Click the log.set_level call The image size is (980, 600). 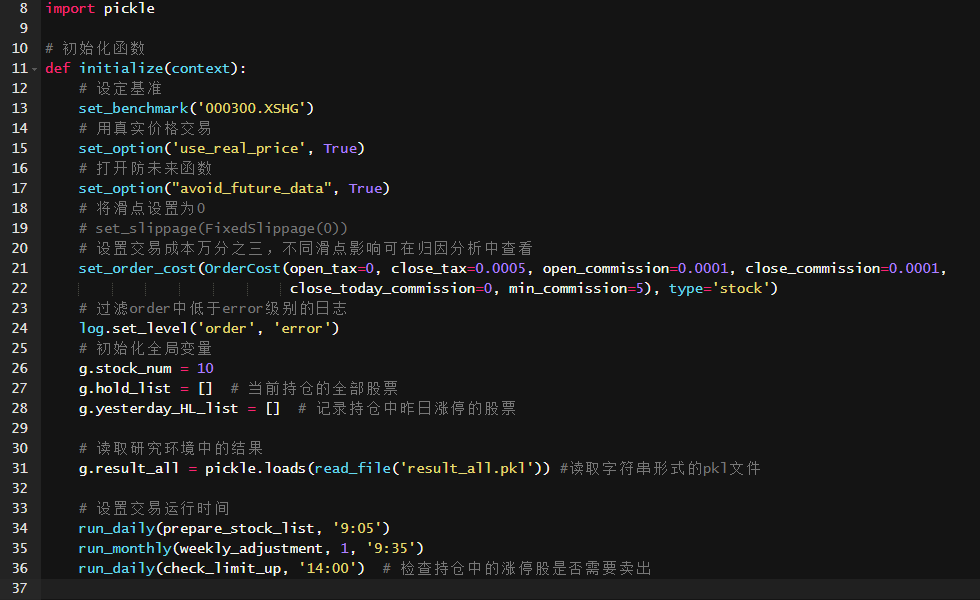pos(133,328)
